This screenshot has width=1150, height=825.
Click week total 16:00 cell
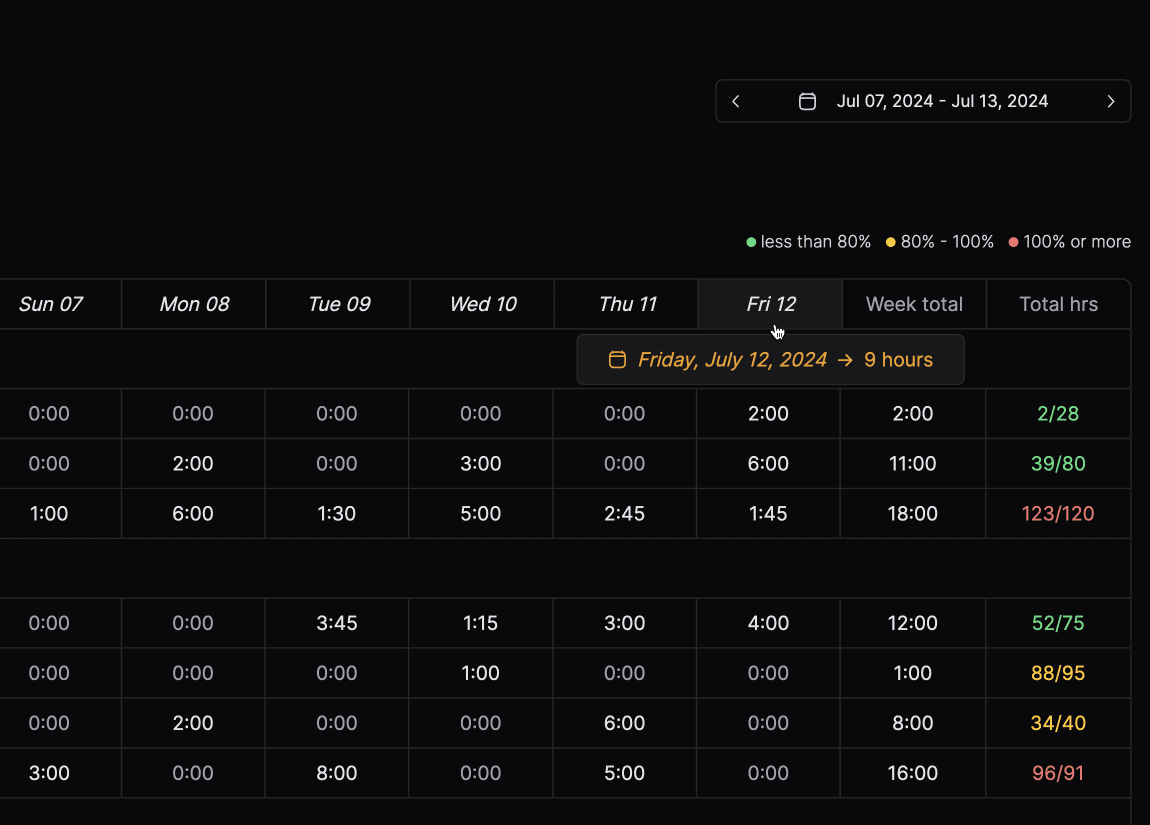tap(912, 773)
